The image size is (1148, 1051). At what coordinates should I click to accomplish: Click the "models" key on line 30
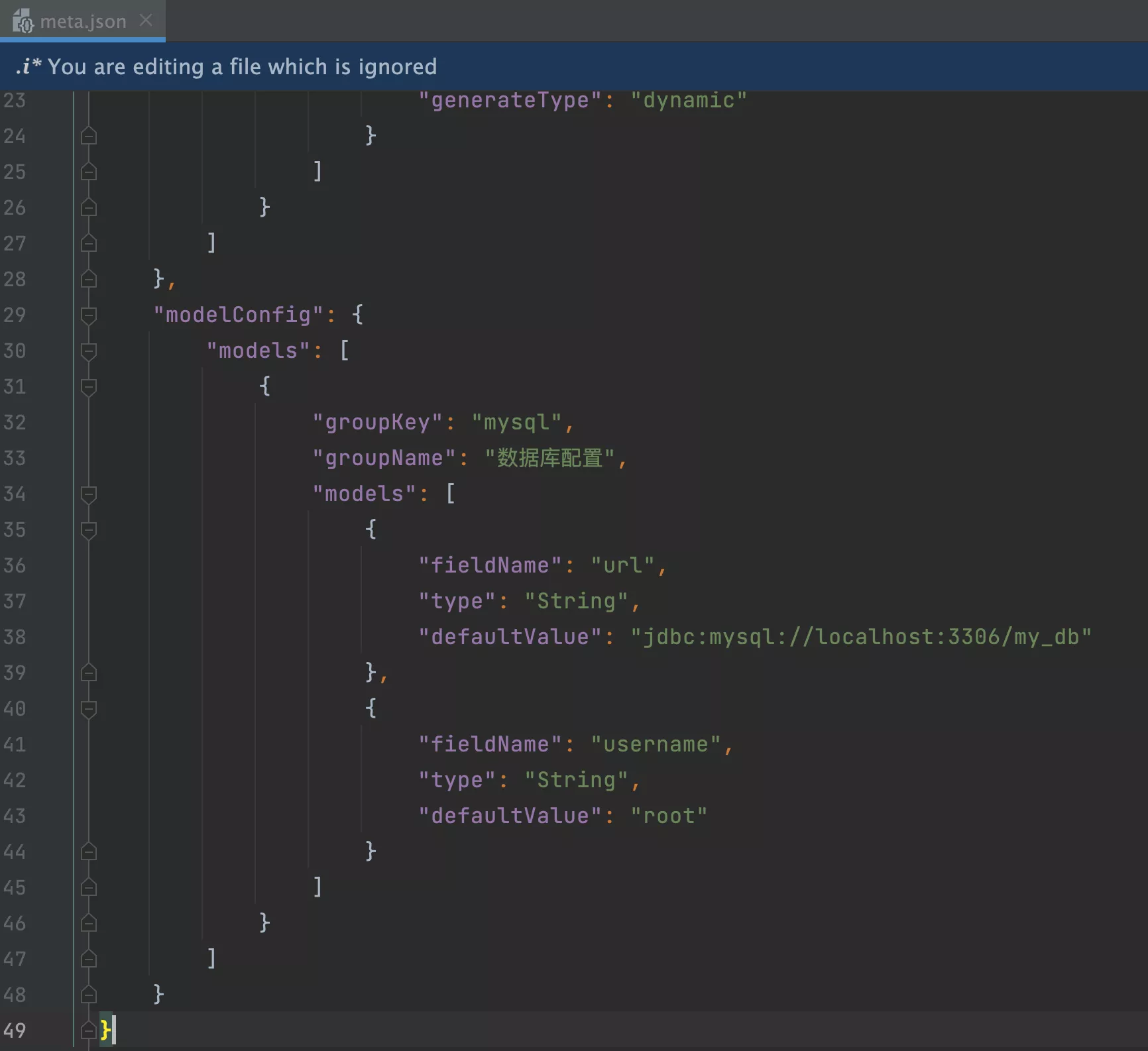click(x=258, y=351)
